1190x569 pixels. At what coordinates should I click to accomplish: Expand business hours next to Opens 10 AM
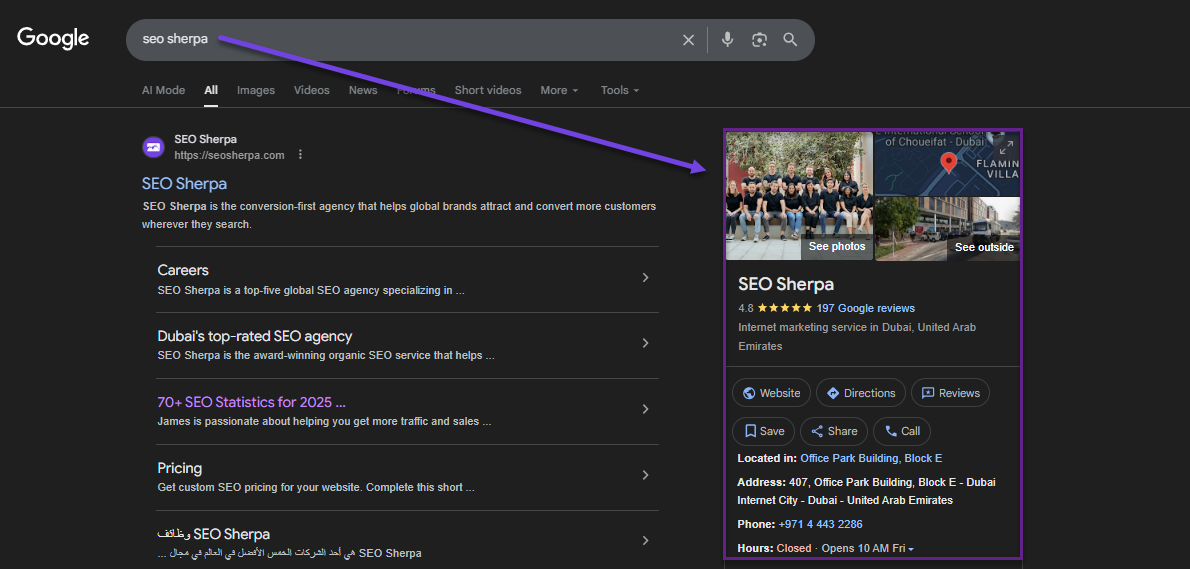(x=911, y=549)
